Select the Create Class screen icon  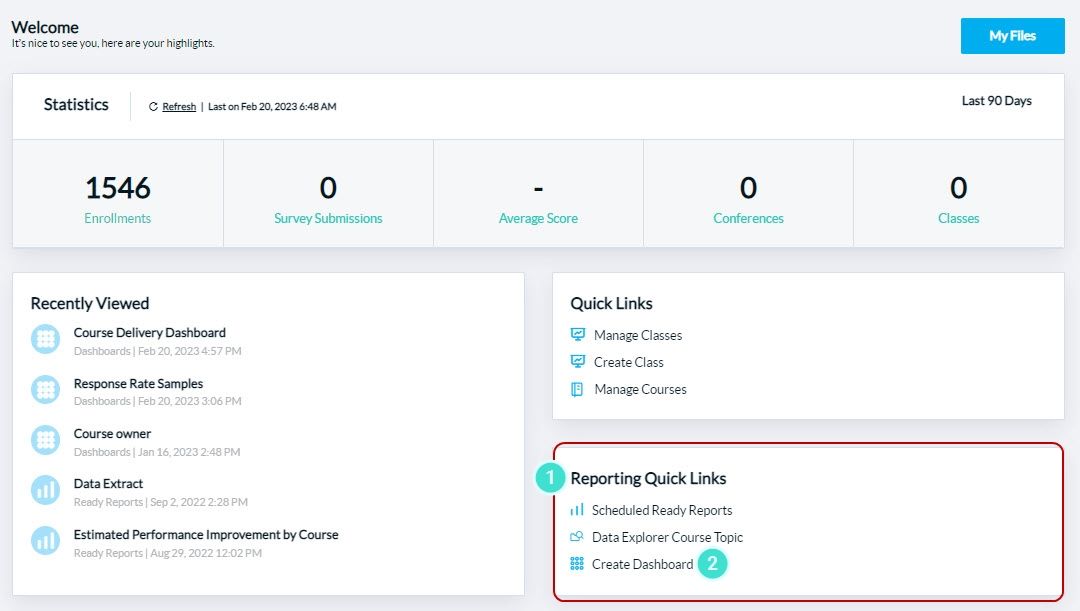tap(577, 362)
